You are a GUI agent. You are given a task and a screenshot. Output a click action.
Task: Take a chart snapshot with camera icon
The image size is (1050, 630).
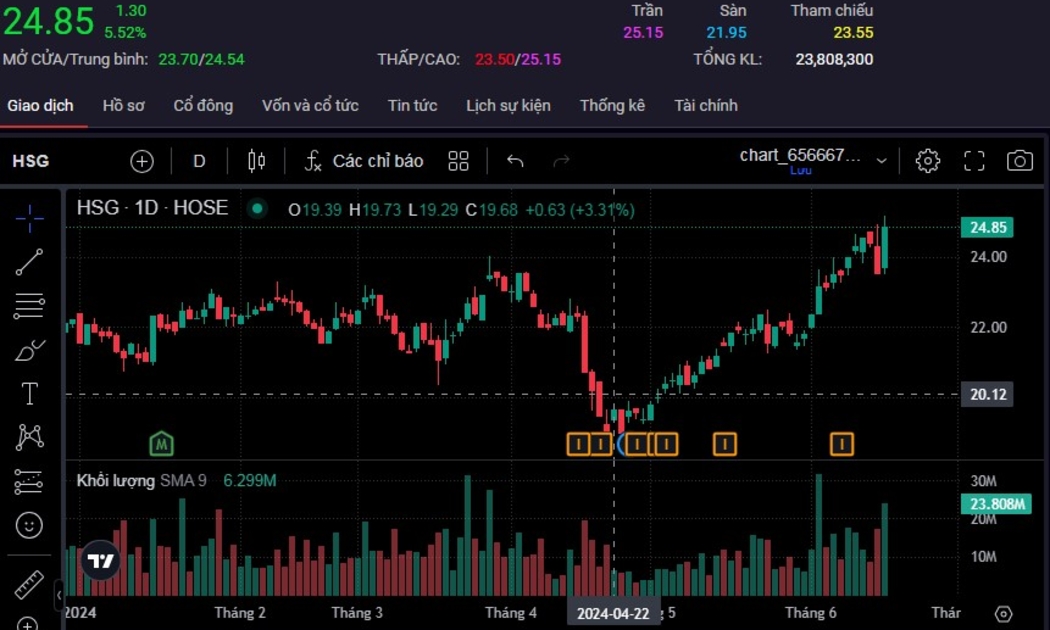coord(1019,161)
